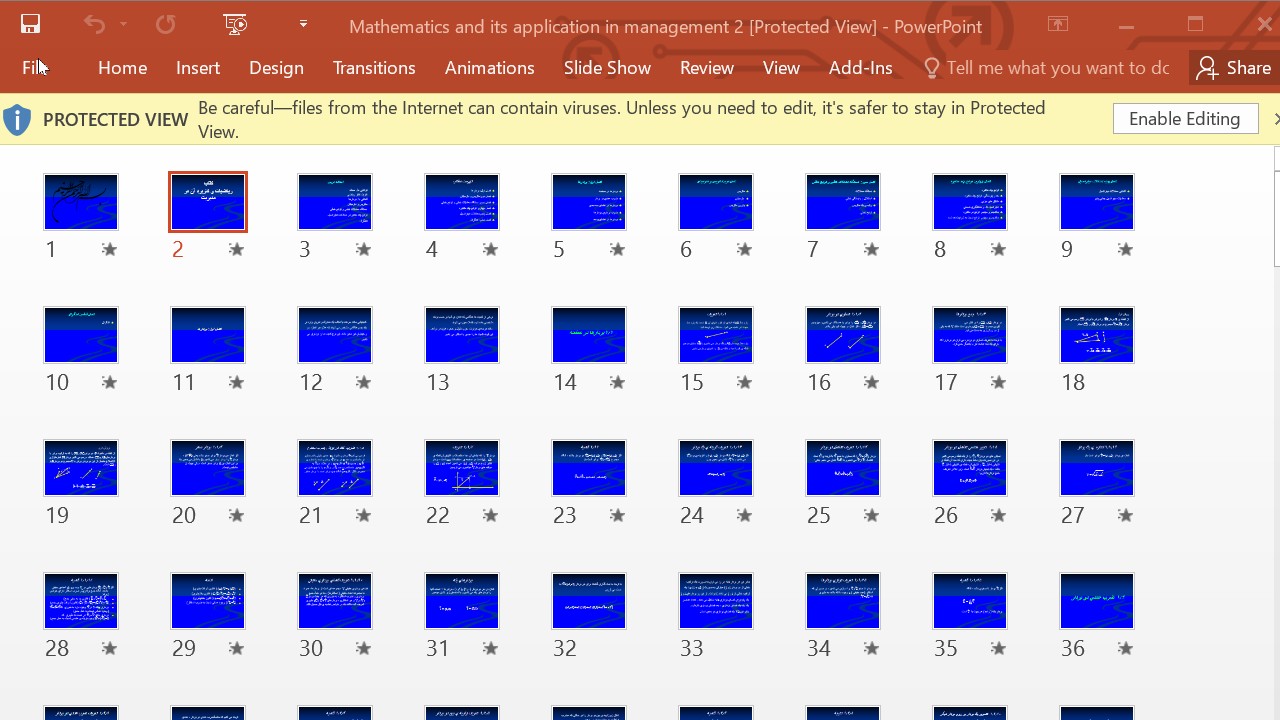Click transition star icon under slide 4
Viewport: 1280px width, 720px height.
coord(490,249)
